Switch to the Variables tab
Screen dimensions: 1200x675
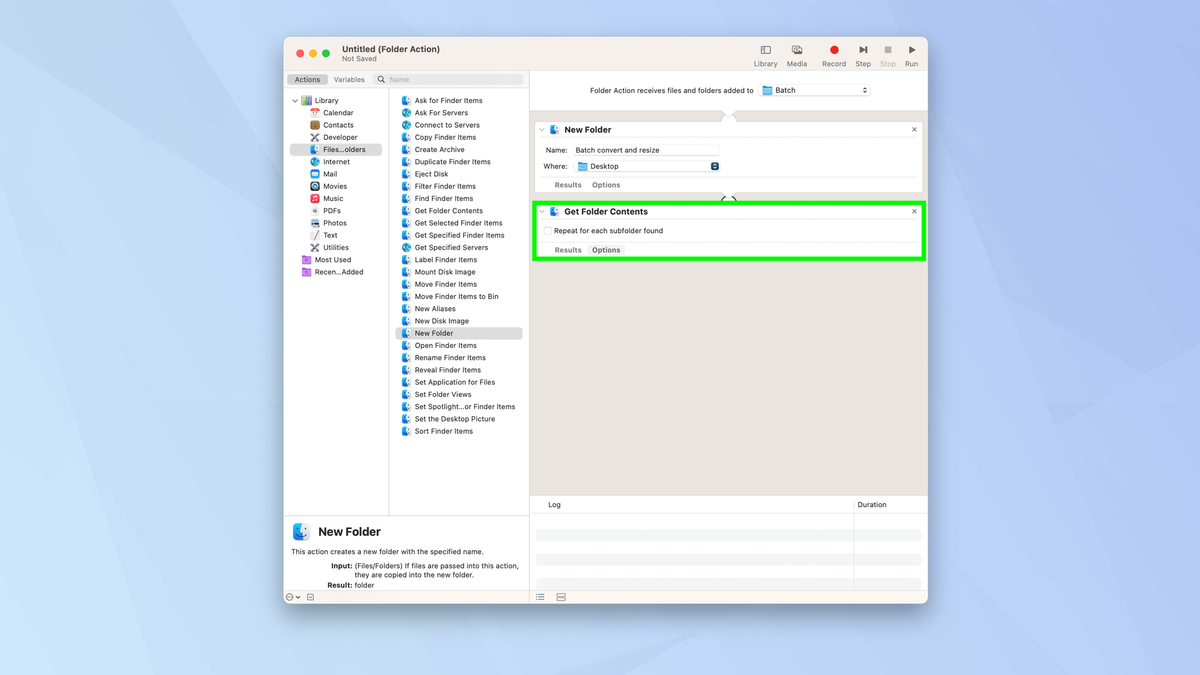[348, 79]
